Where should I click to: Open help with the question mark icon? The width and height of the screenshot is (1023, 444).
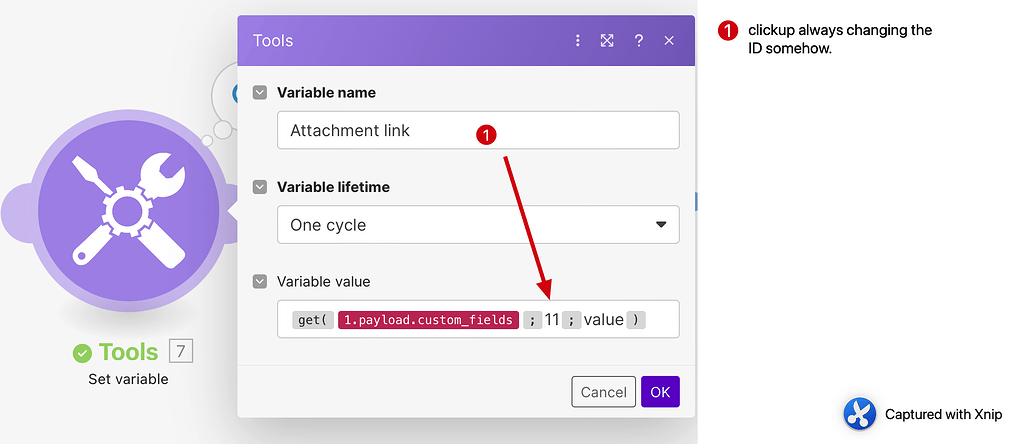[x=638, y=41]
